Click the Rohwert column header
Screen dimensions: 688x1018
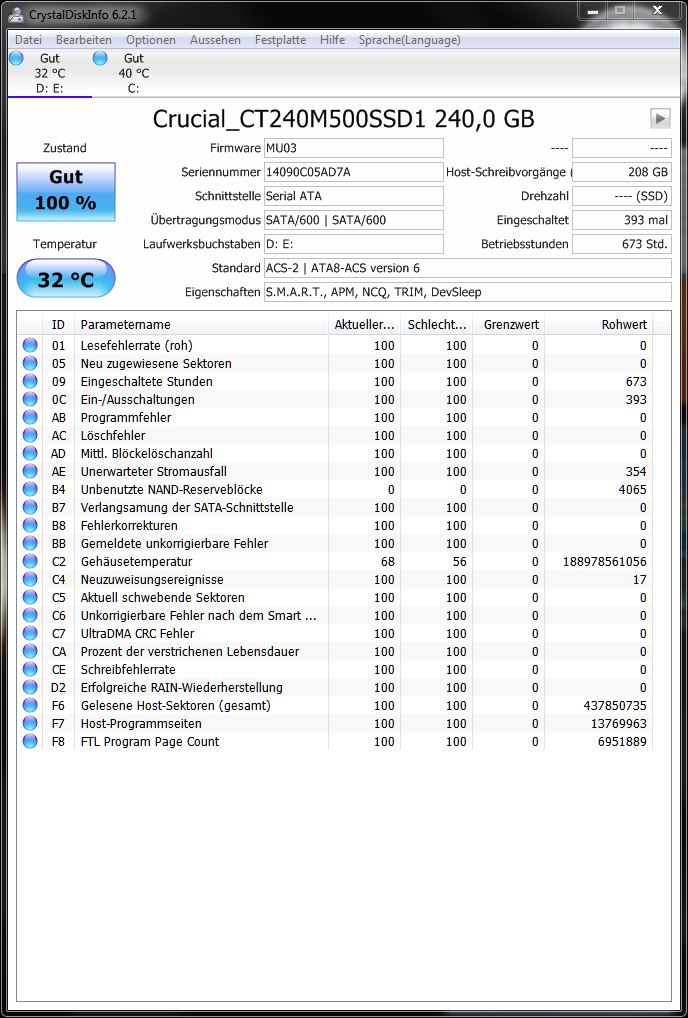598,325
